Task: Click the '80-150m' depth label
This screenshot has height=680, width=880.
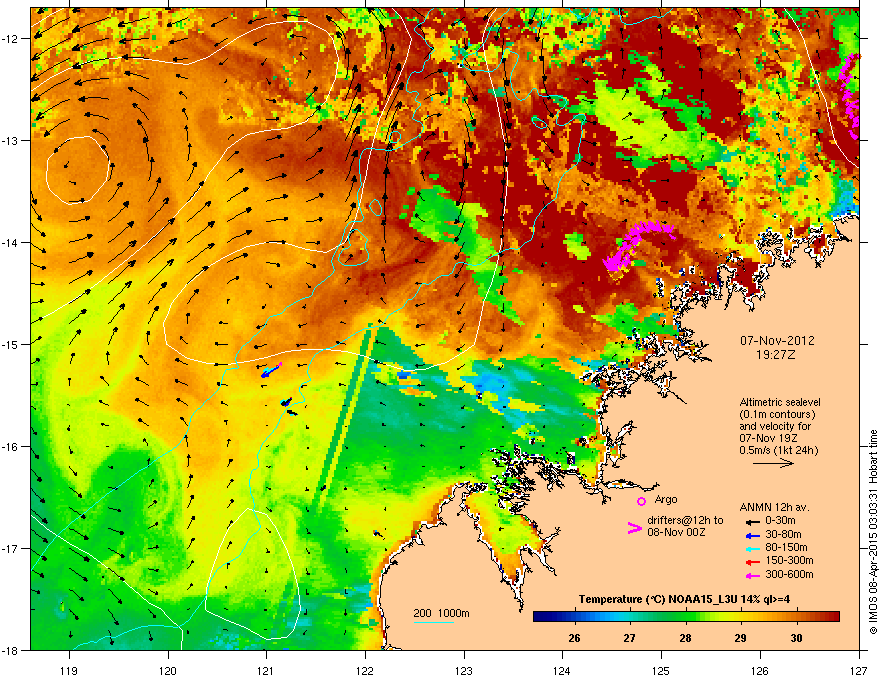Action: click(x=786, y=547)
